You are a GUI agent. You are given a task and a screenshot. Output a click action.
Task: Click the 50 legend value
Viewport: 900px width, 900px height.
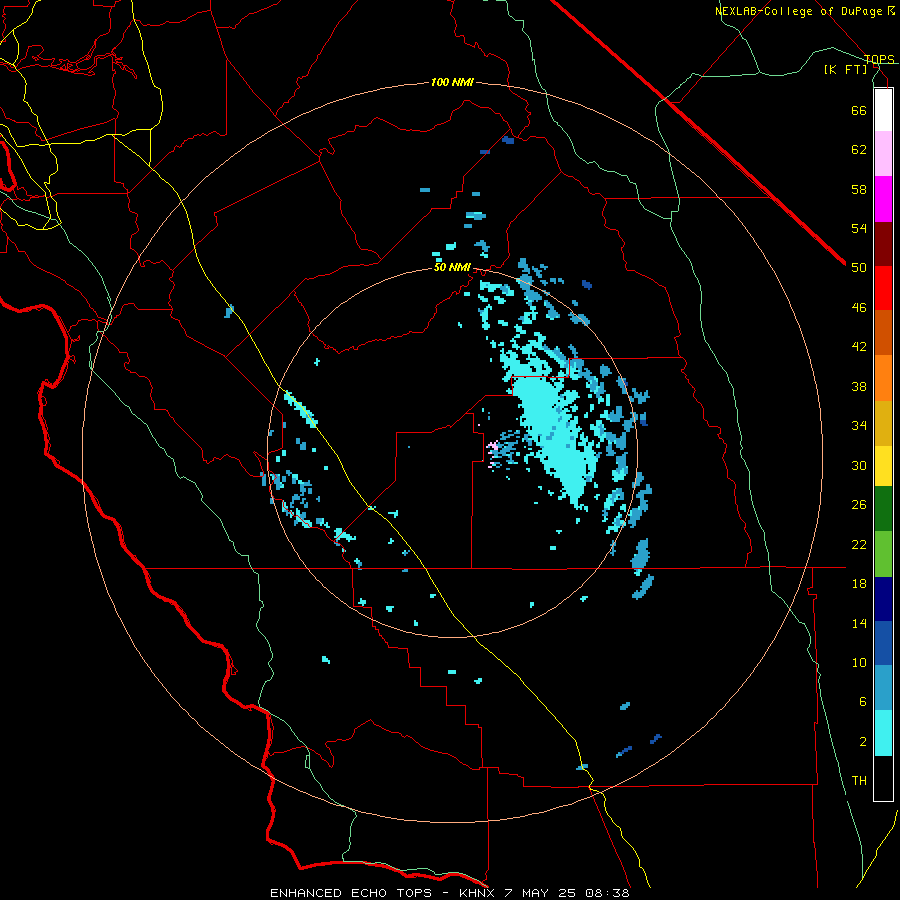point(859,268)
